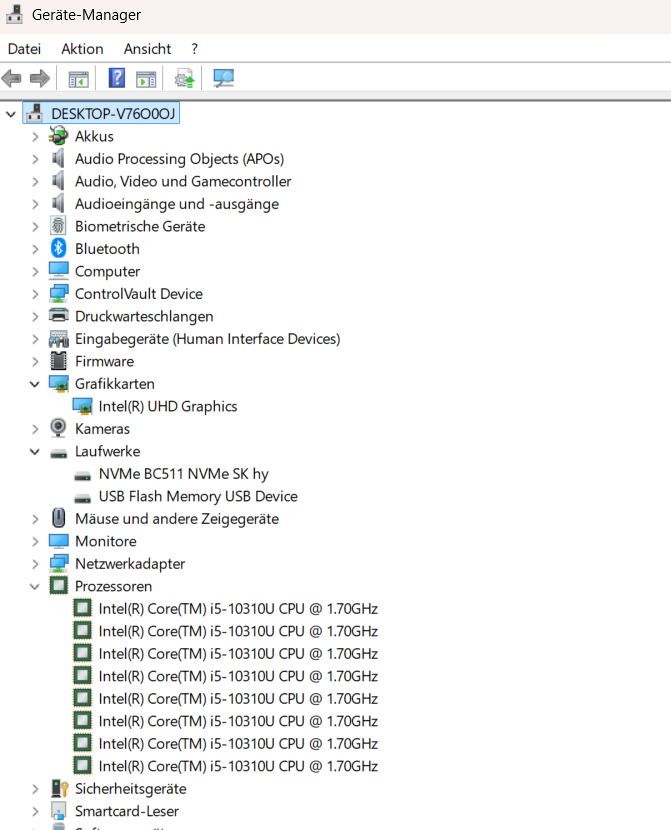Select the last i5-10310U processor entry
This screenshot has width=671, height=830.
238,766
